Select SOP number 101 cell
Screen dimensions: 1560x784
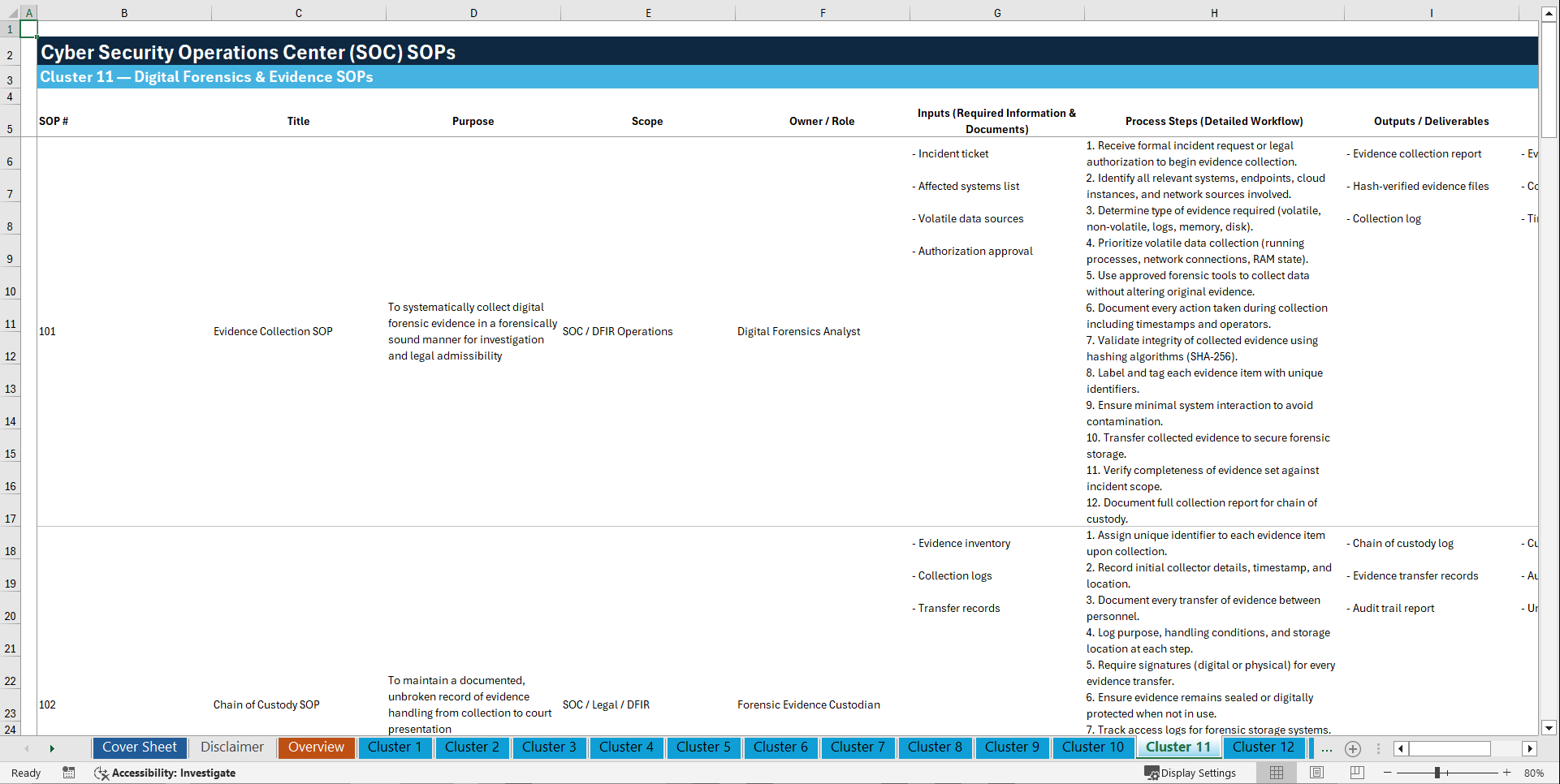(124, 331)
